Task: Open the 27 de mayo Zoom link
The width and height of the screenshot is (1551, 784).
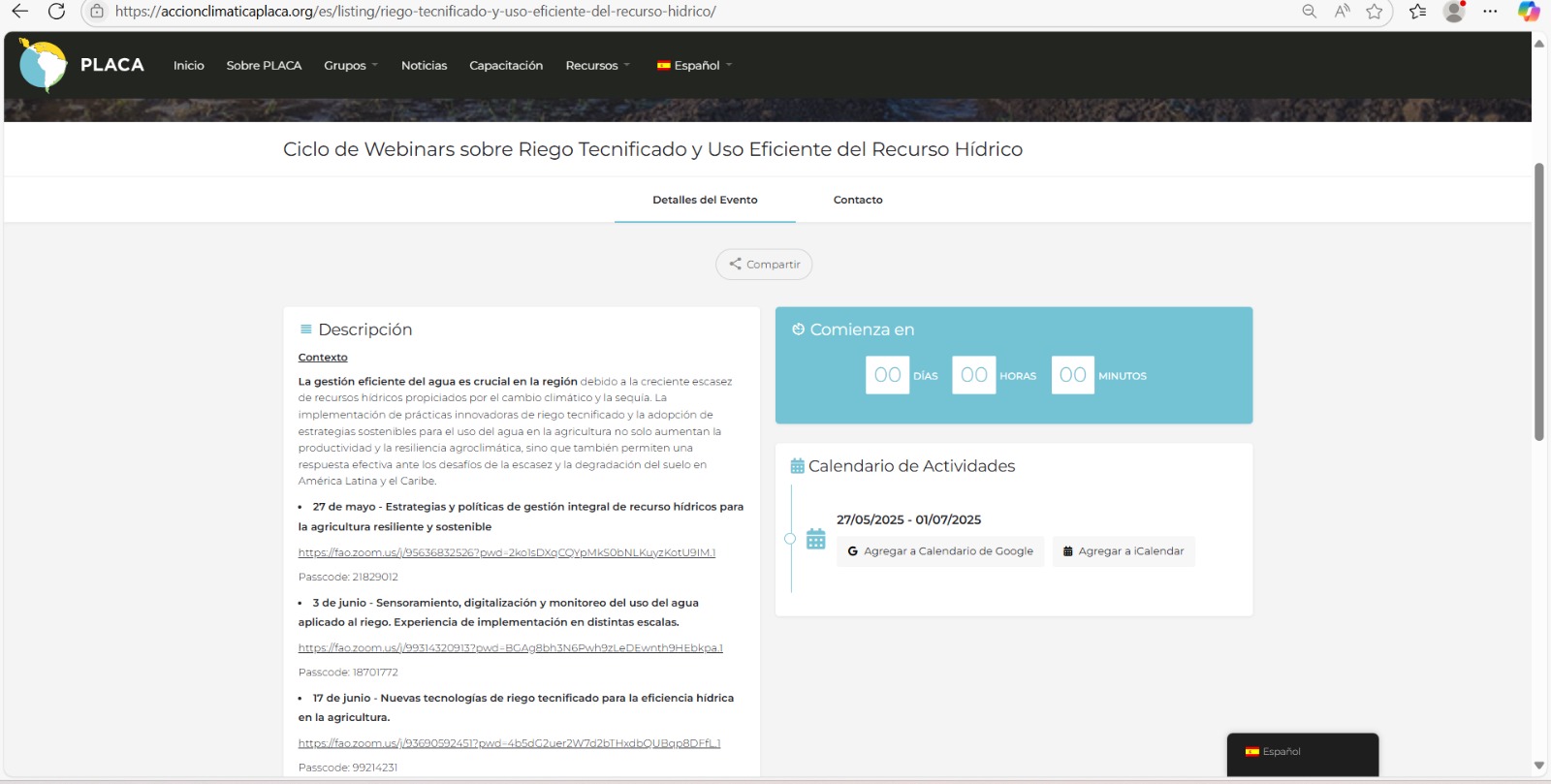Action: (506, 552)
